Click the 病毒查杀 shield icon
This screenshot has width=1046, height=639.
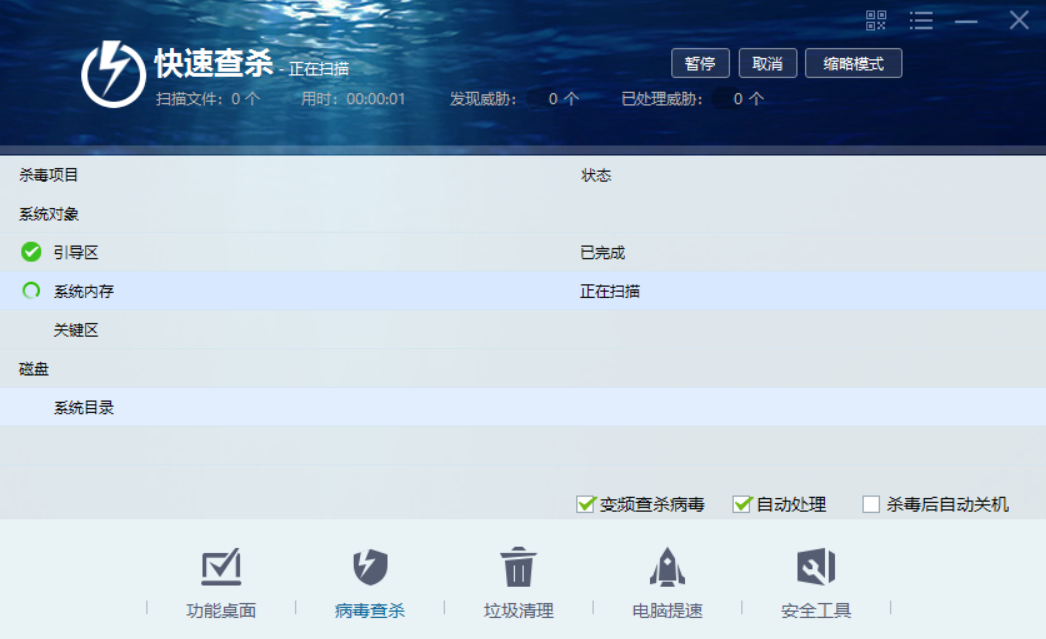point(370,566)
